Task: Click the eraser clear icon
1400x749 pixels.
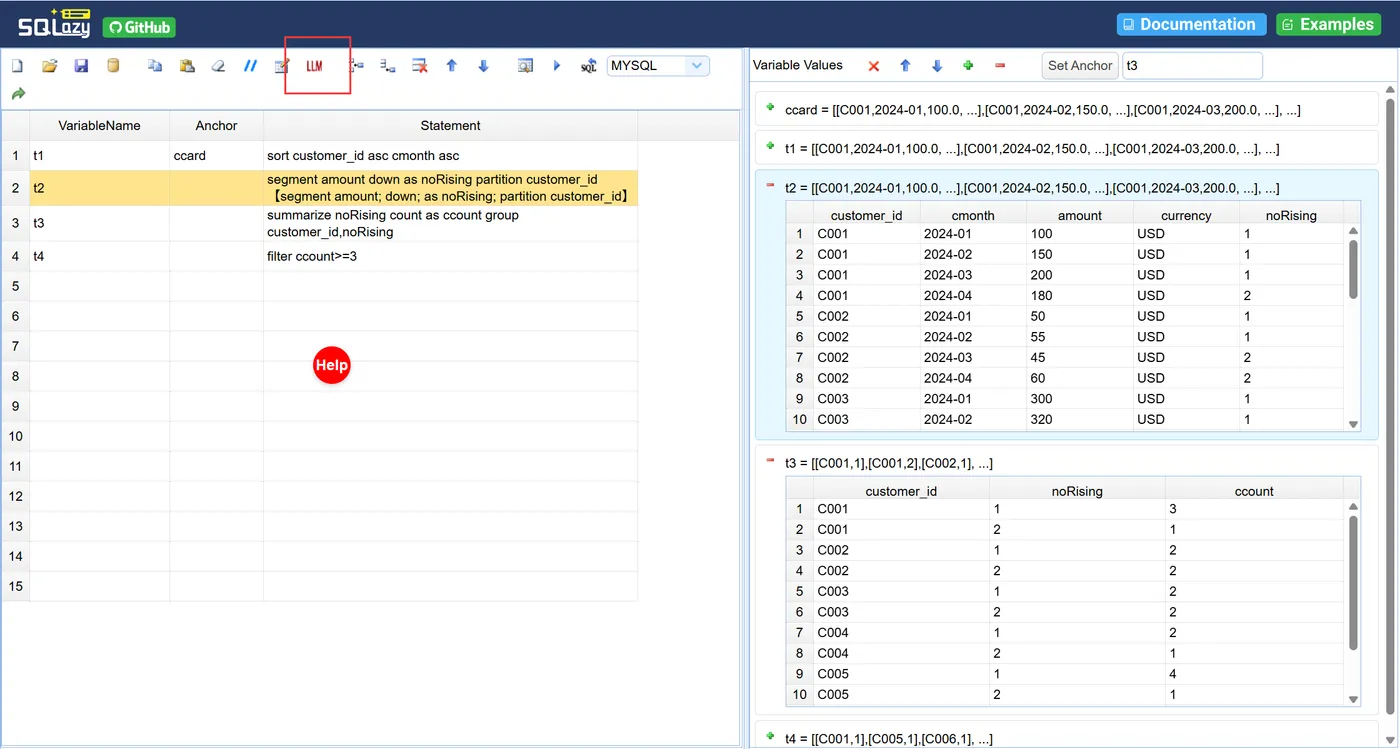Action: [x=218, y=66]
